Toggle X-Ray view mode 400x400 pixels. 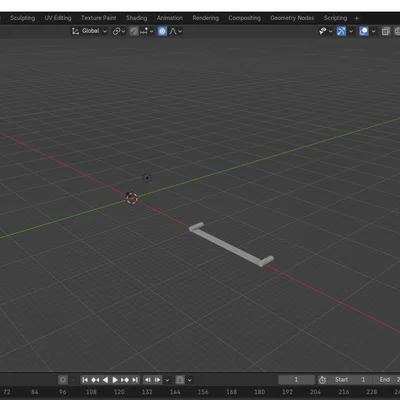(386, 31)
